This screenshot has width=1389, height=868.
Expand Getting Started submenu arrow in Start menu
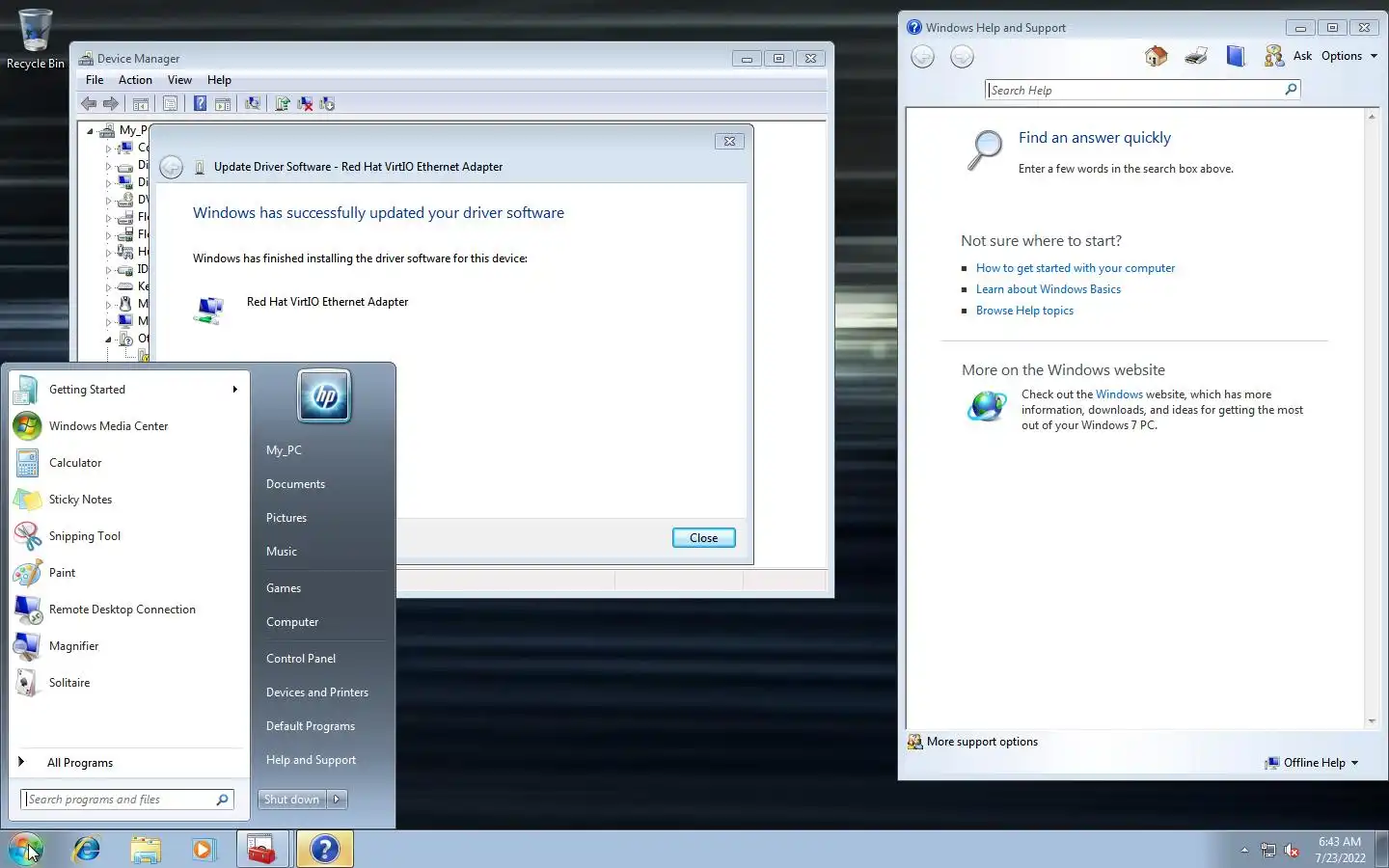(x=234, y=390)
